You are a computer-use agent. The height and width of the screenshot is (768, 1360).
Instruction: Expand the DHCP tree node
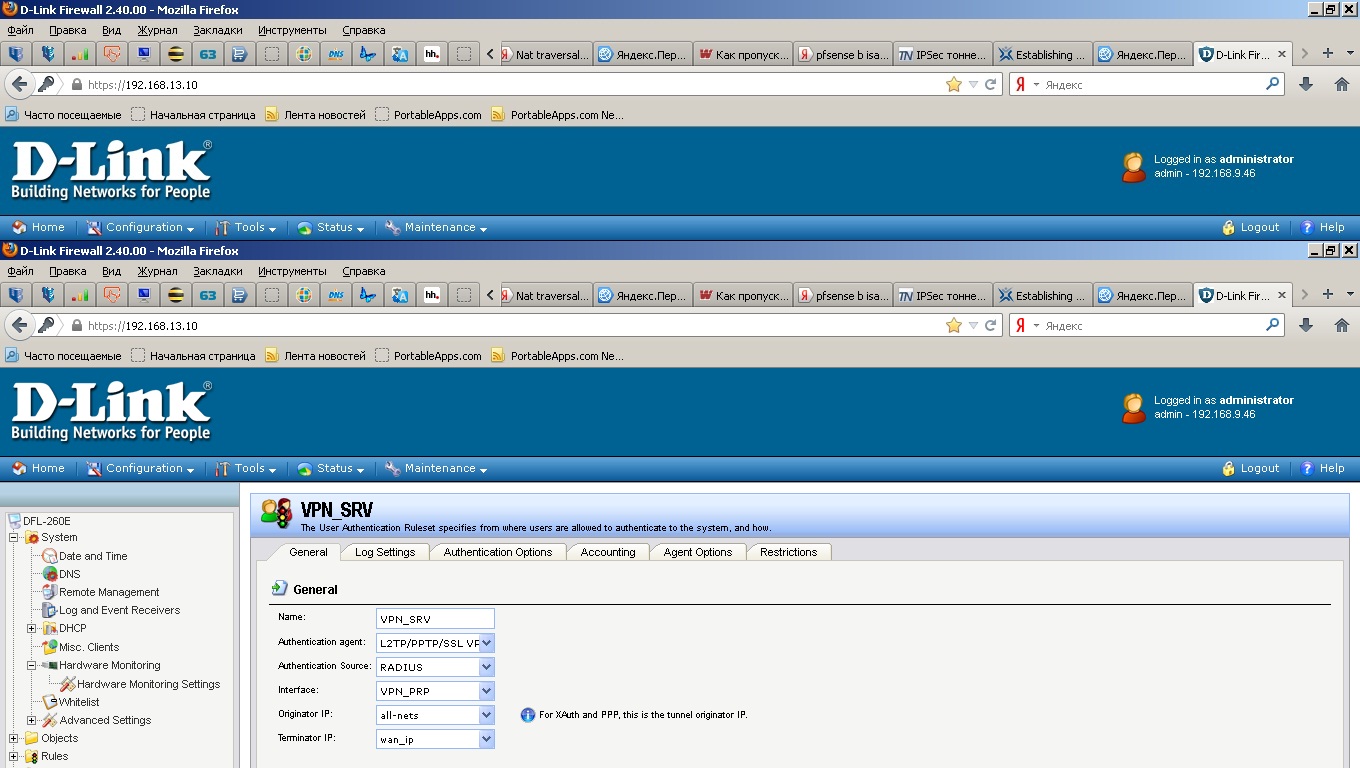click(x=32, y=629)
